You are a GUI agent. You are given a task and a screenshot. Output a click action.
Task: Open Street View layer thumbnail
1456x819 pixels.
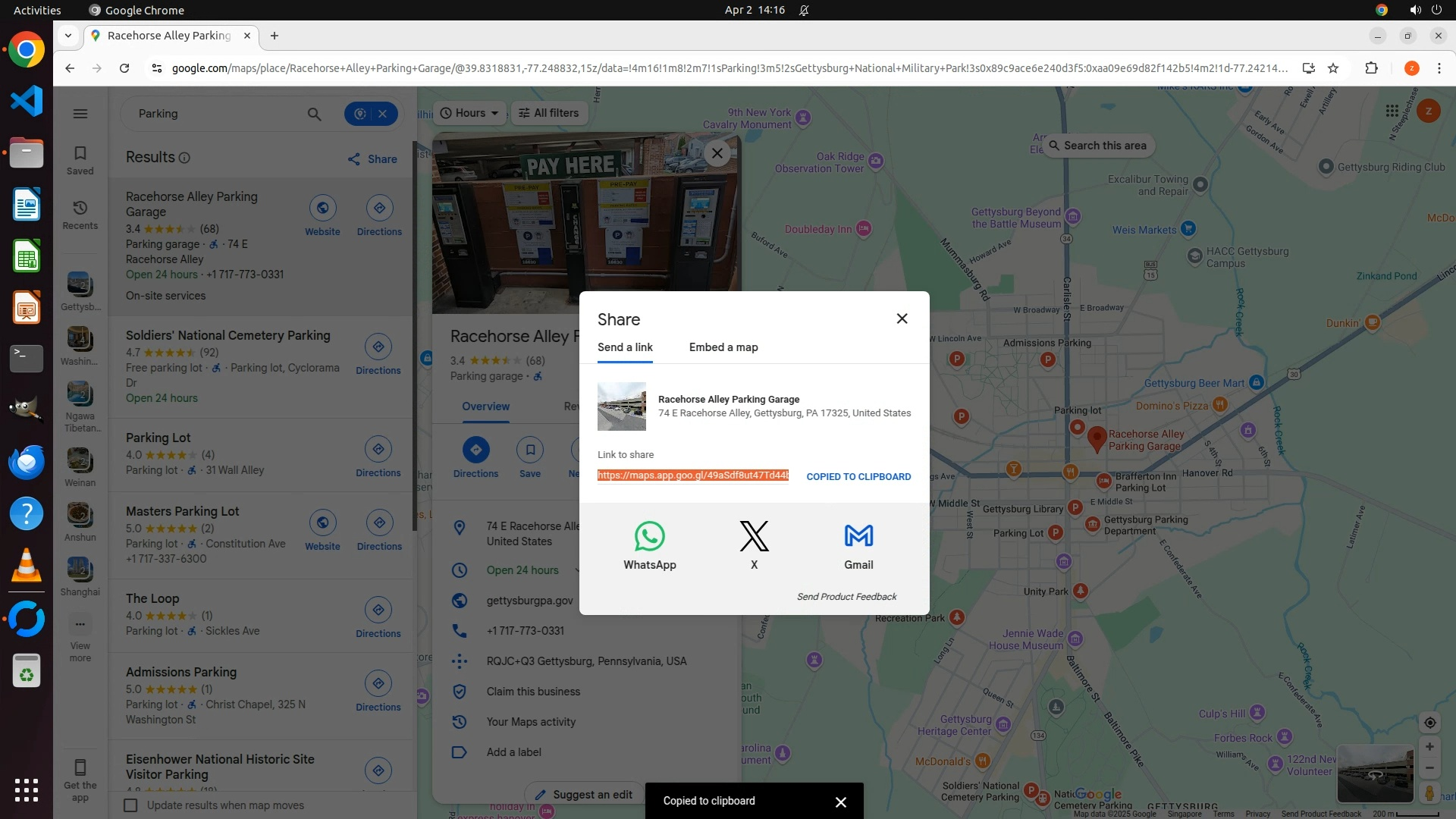pyautogui.click(x=1375, y=773)
